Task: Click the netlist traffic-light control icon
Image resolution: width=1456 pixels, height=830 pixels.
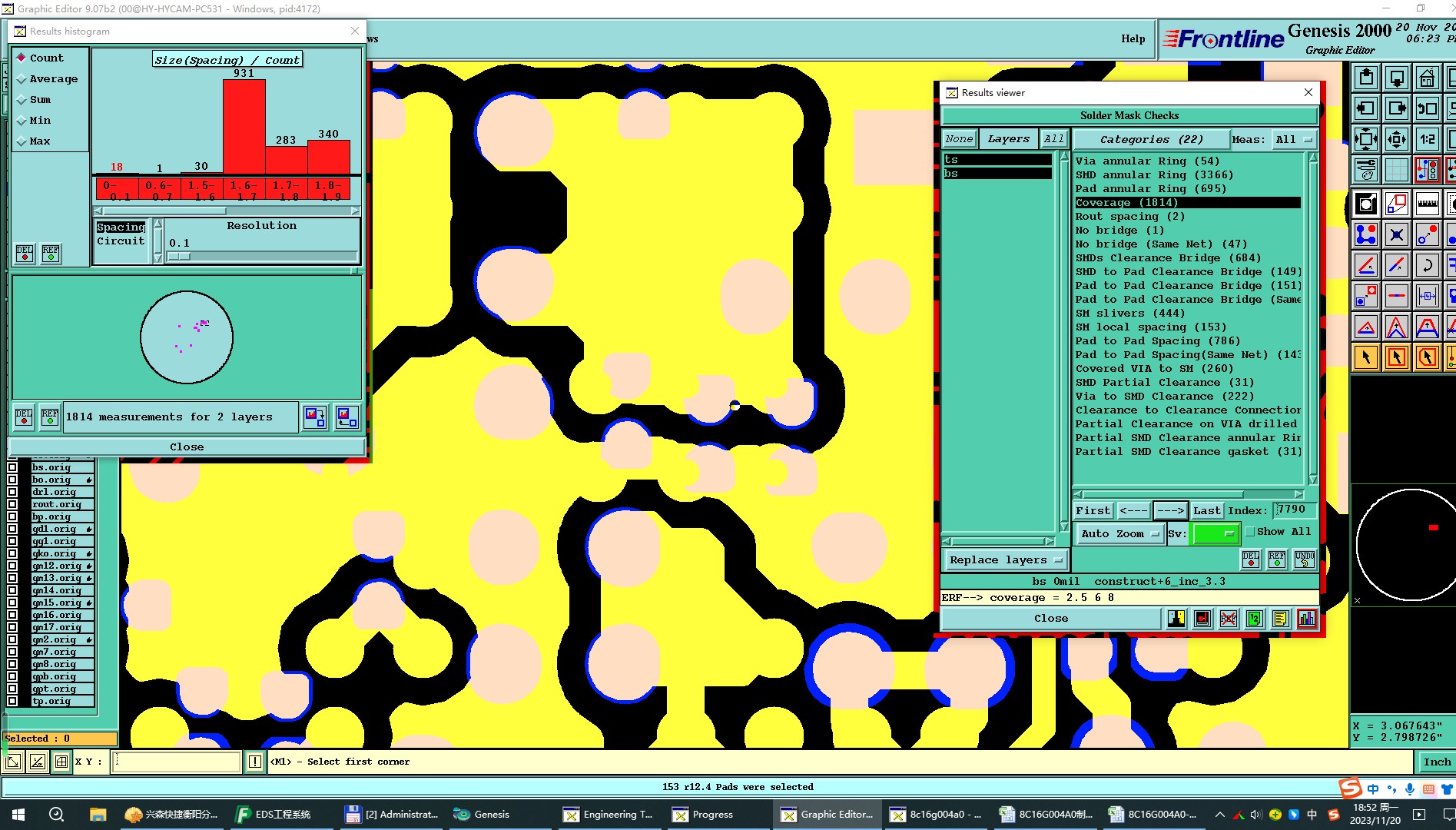Action: click(x=1427, y=169)
